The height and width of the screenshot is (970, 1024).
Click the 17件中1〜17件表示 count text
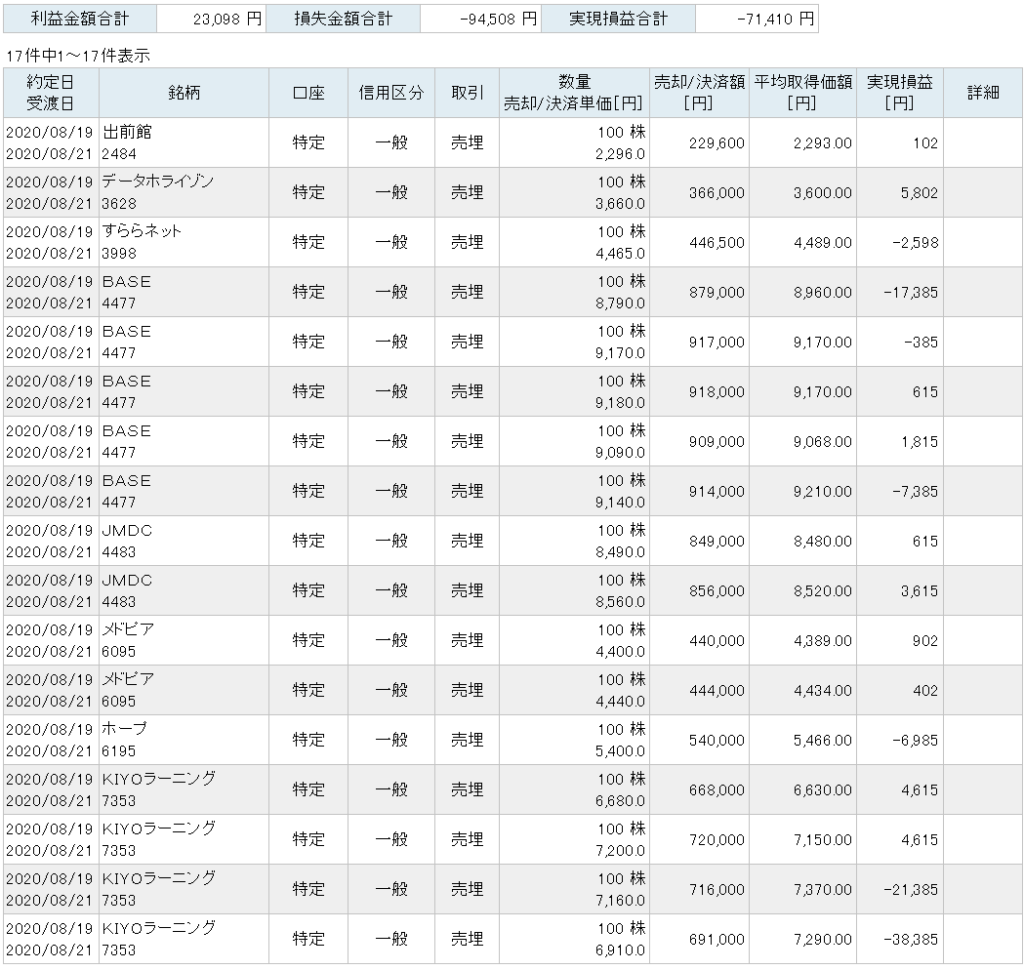pos(78,56)
